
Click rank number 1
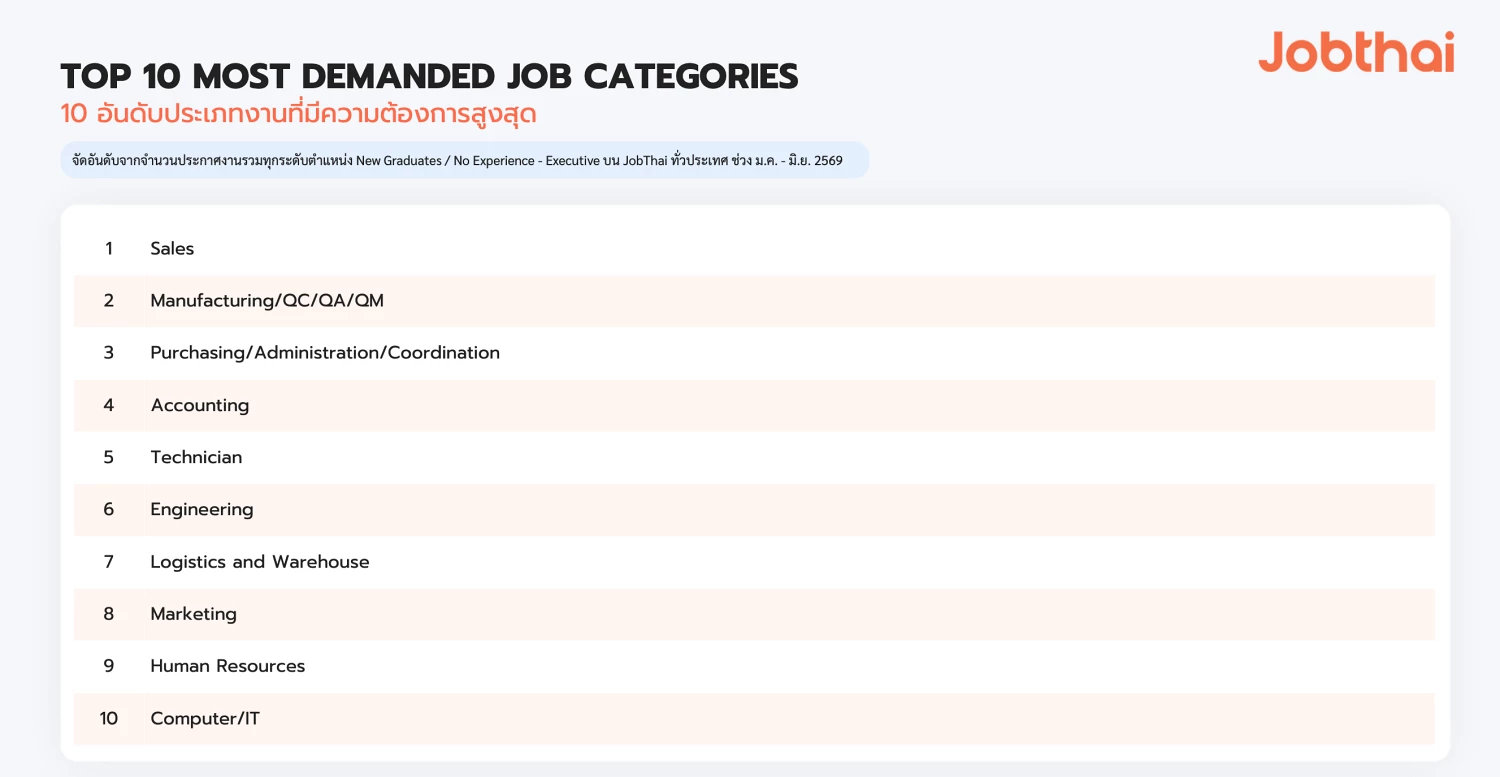pos(109,248)
